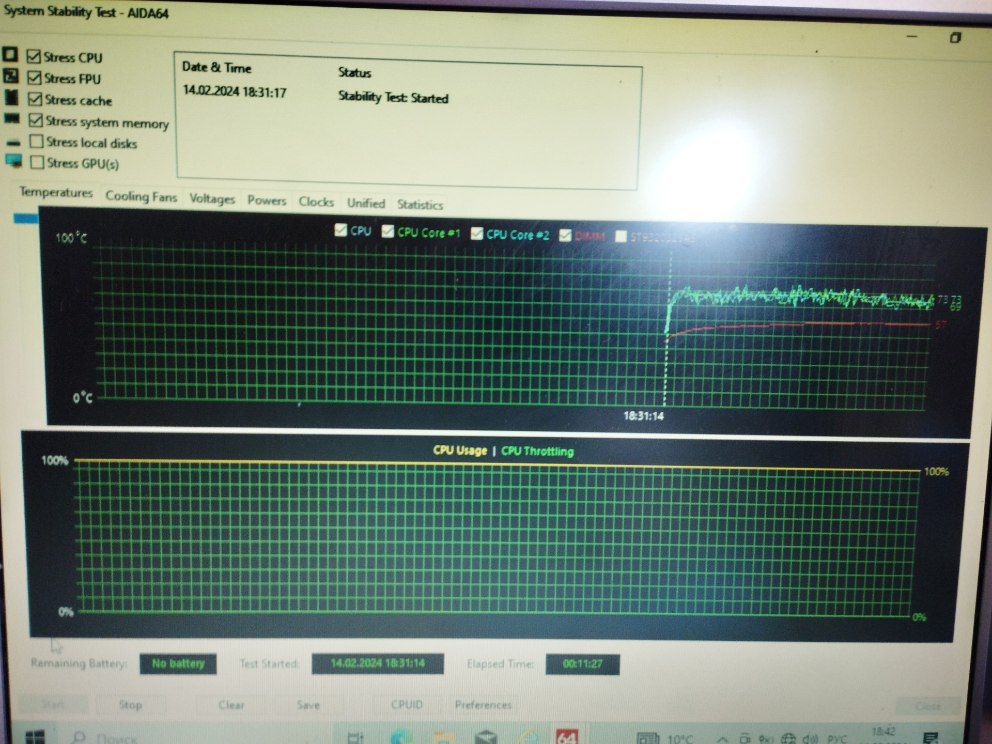Click the 18:31:14 time marker on the graph
Image resolution: width=992 pixels, height=744 pixels.
point(643,416)
